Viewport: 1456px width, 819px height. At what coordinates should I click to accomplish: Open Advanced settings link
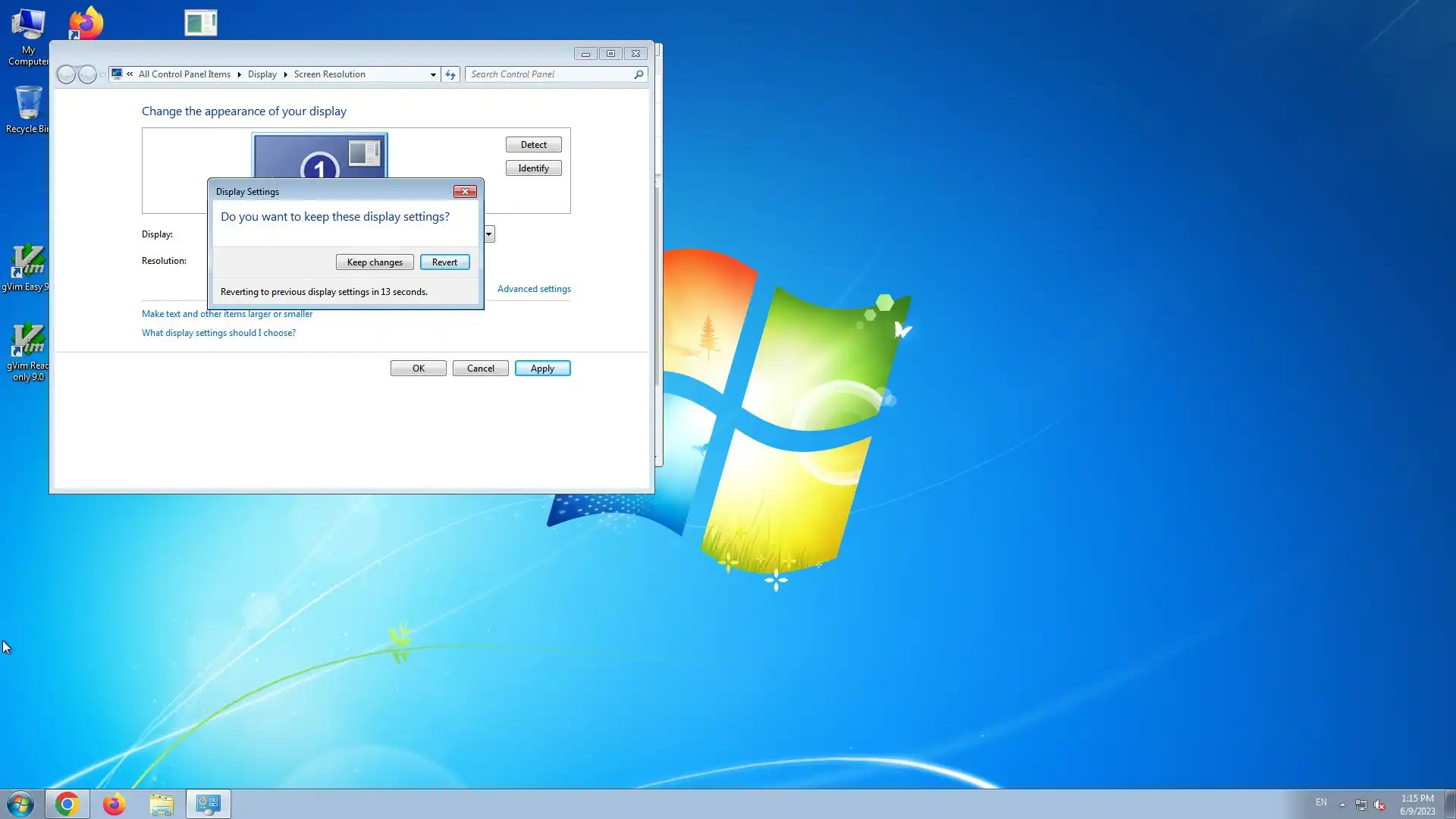tap(534, 289)
